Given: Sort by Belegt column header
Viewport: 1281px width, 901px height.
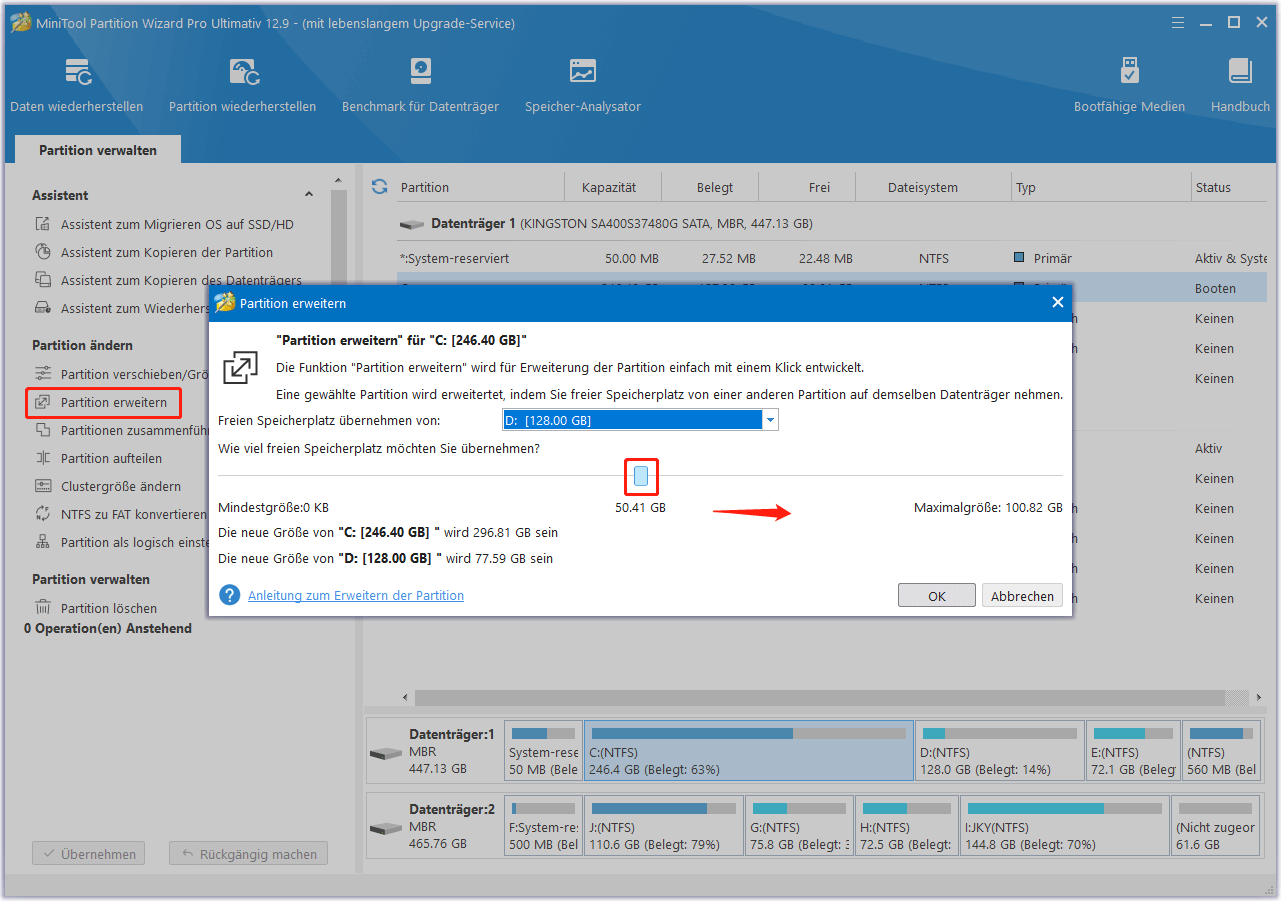Looking at the screenshot, I should [715, 187].
